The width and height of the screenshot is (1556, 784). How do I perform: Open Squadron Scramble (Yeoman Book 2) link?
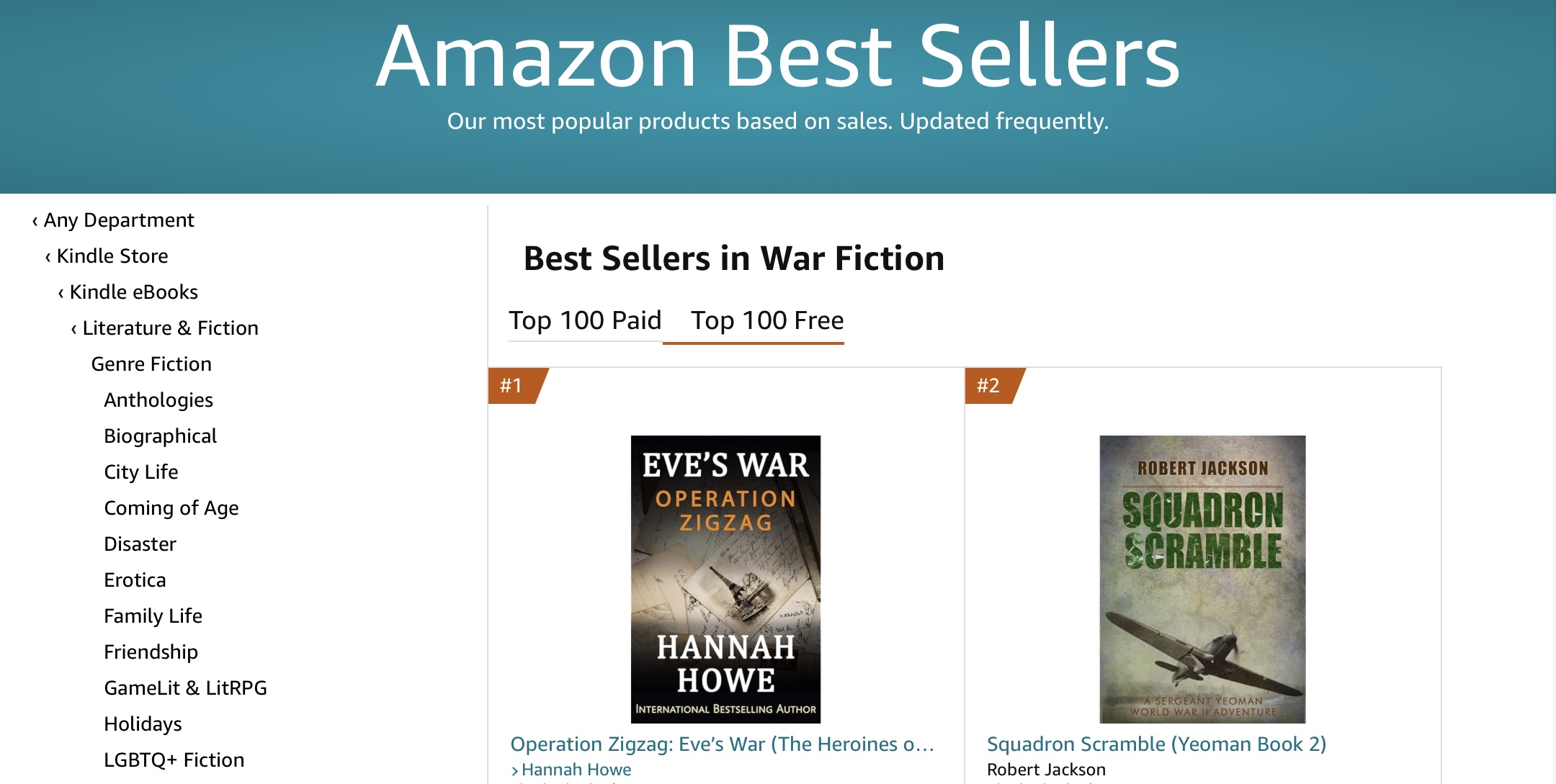1156,744
